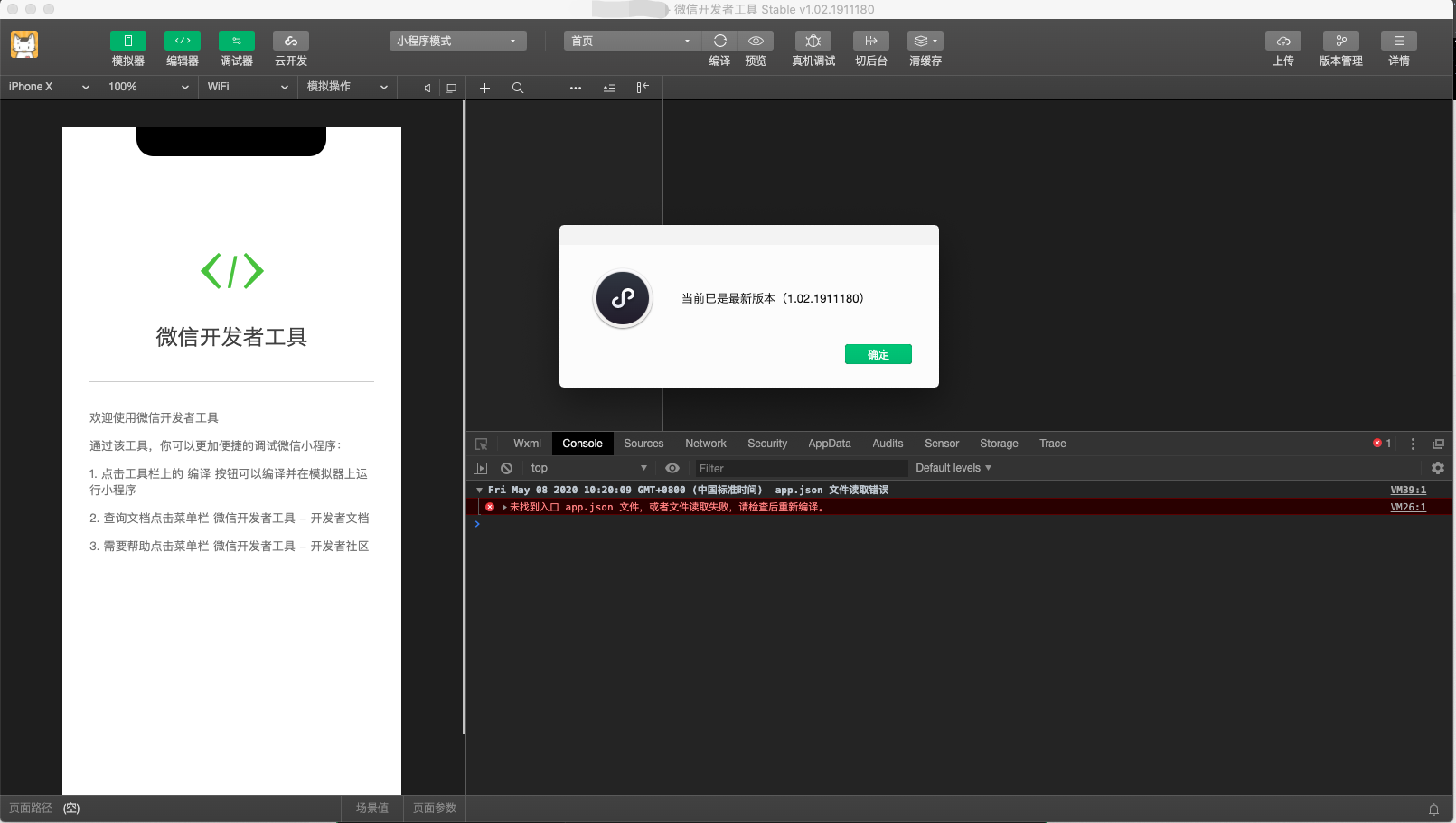Click the collapse-all icon in file tree toolbar
The height and width of the screenshot is (823, 1456).
(x=609, y=88)
